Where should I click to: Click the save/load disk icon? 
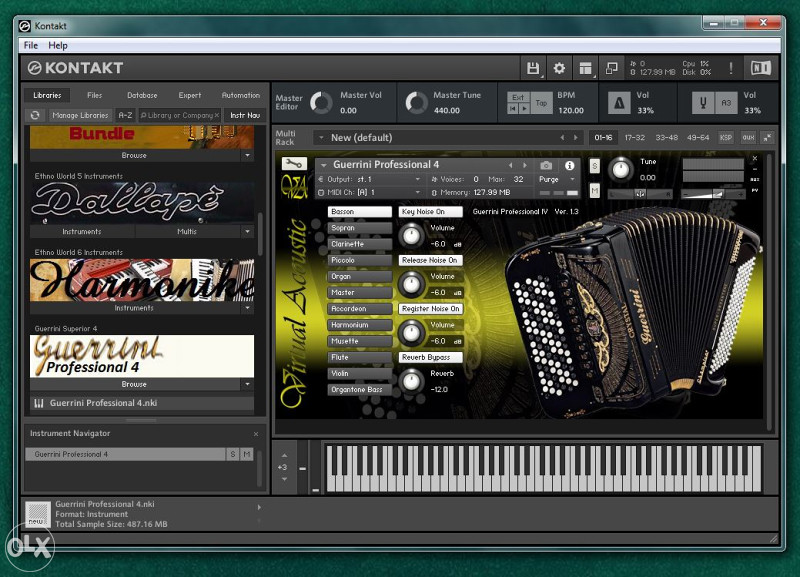click(533, 68)
